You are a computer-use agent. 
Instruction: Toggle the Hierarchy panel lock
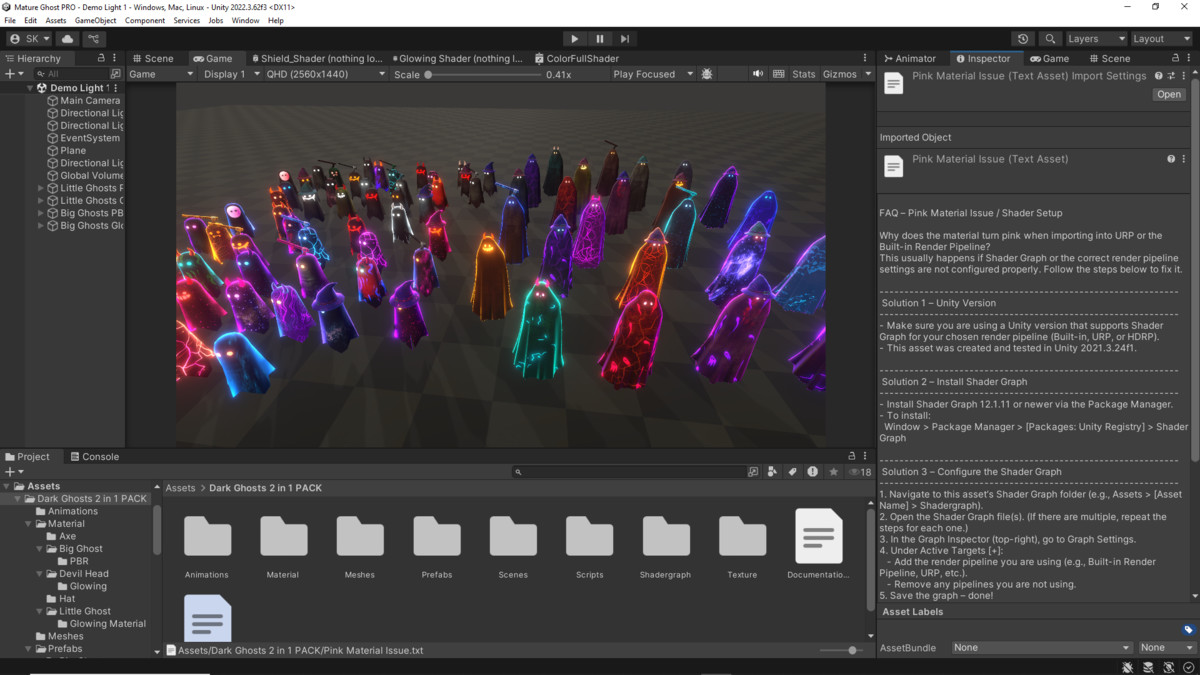pyautogui.click(x=101, y=58)
